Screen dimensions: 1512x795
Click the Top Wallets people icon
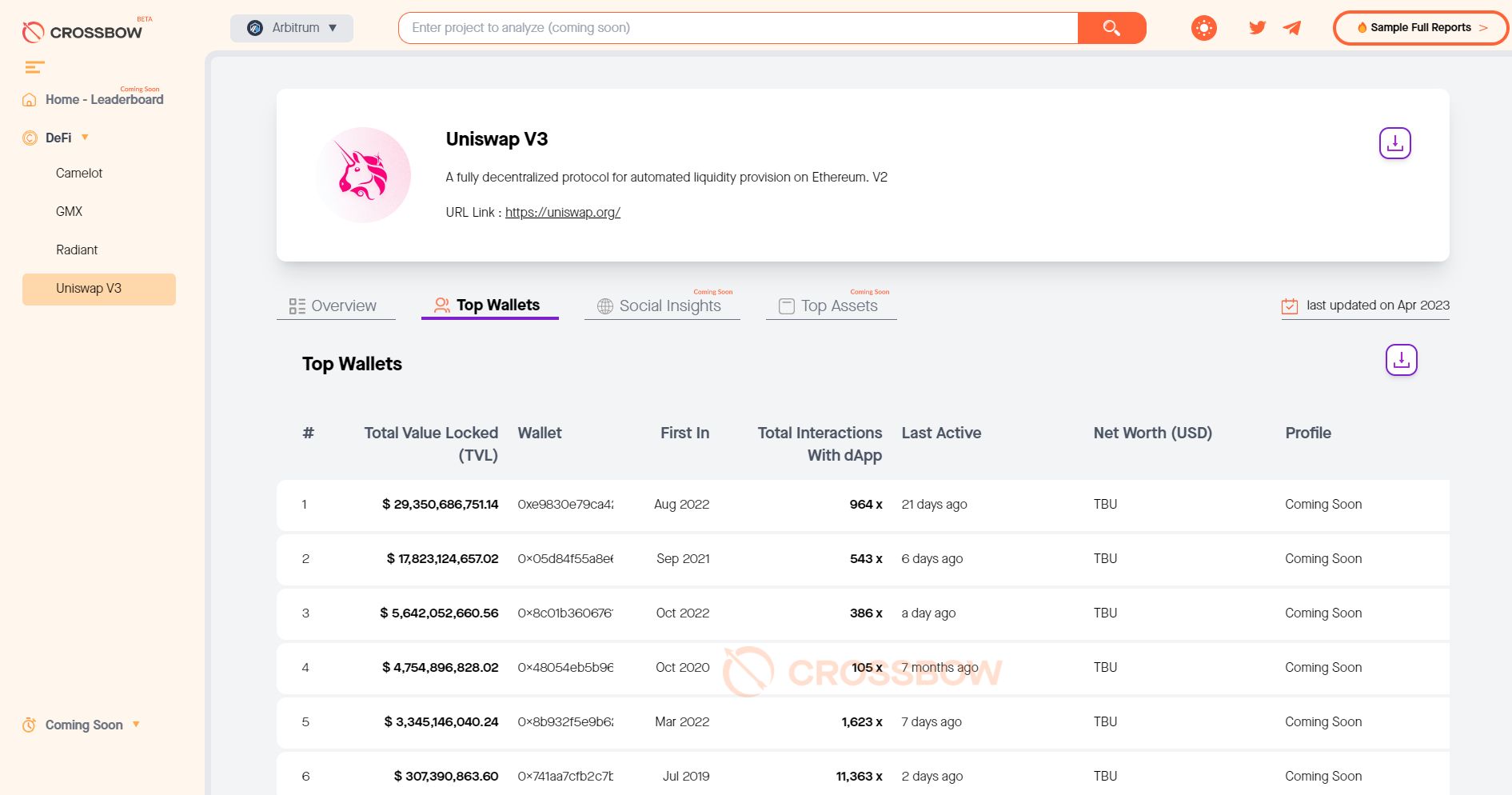[x=442, y=306]
